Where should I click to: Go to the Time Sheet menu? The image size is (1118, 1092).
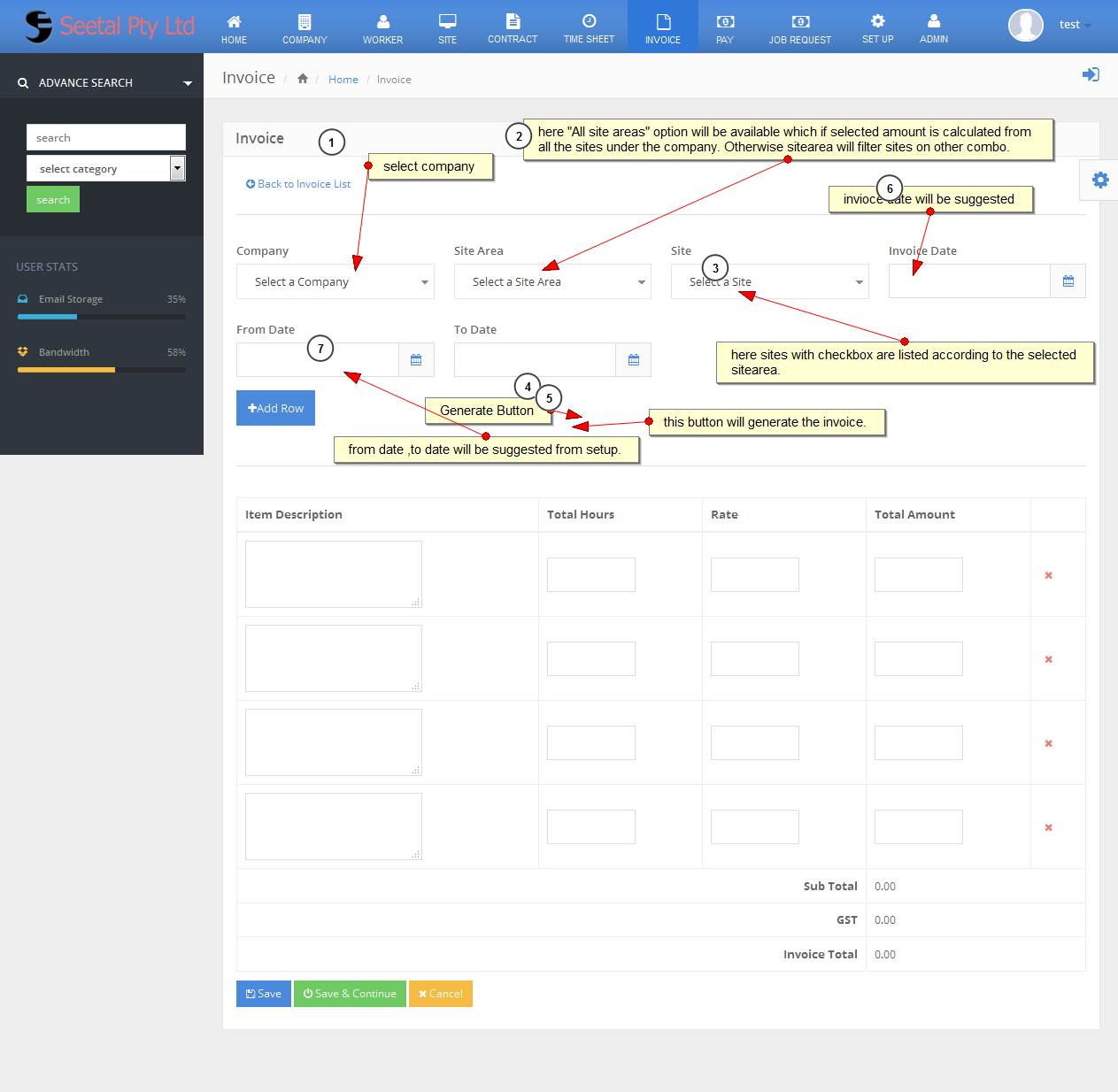(x=589, y=27)
